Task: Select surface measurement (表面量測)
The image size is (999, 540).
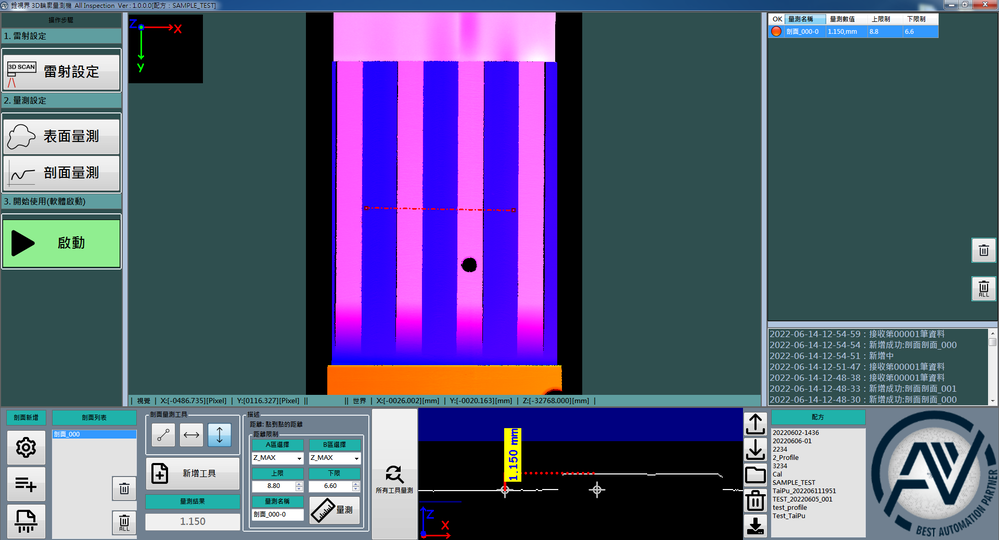Action: (x=61, y=136)
